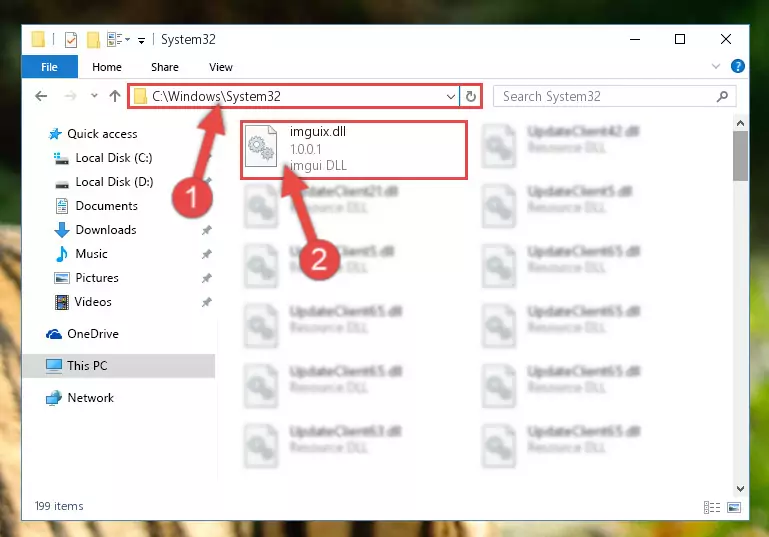
Task: Open the Recent locations dropdown
Action: [x=94, y=96]
